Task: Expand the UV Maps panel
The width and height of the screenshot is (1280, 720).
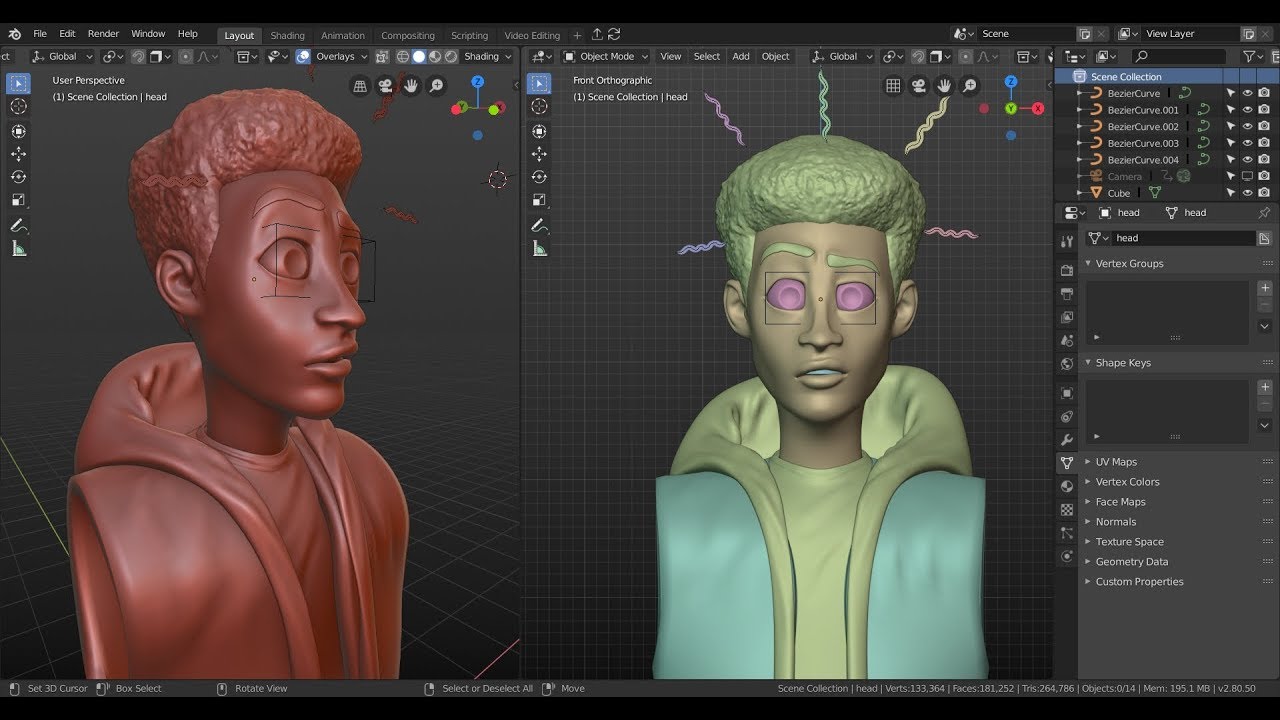Action: click(x=1116, y=462)
